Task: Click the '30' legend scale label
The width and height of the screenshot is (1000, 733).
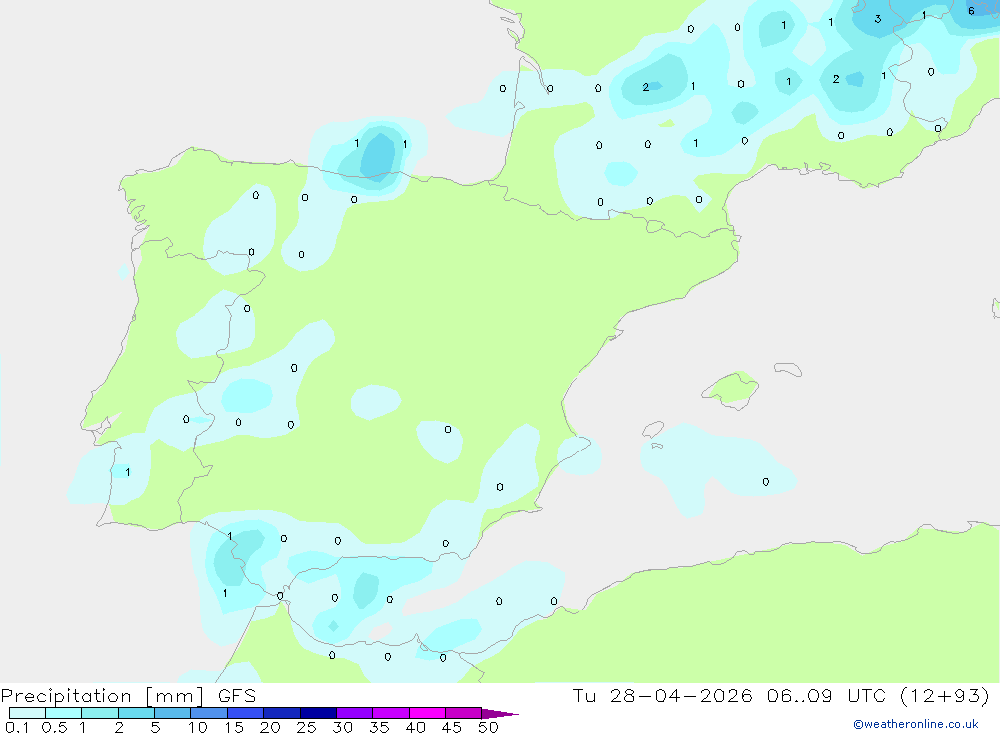Action: (342, 727)
